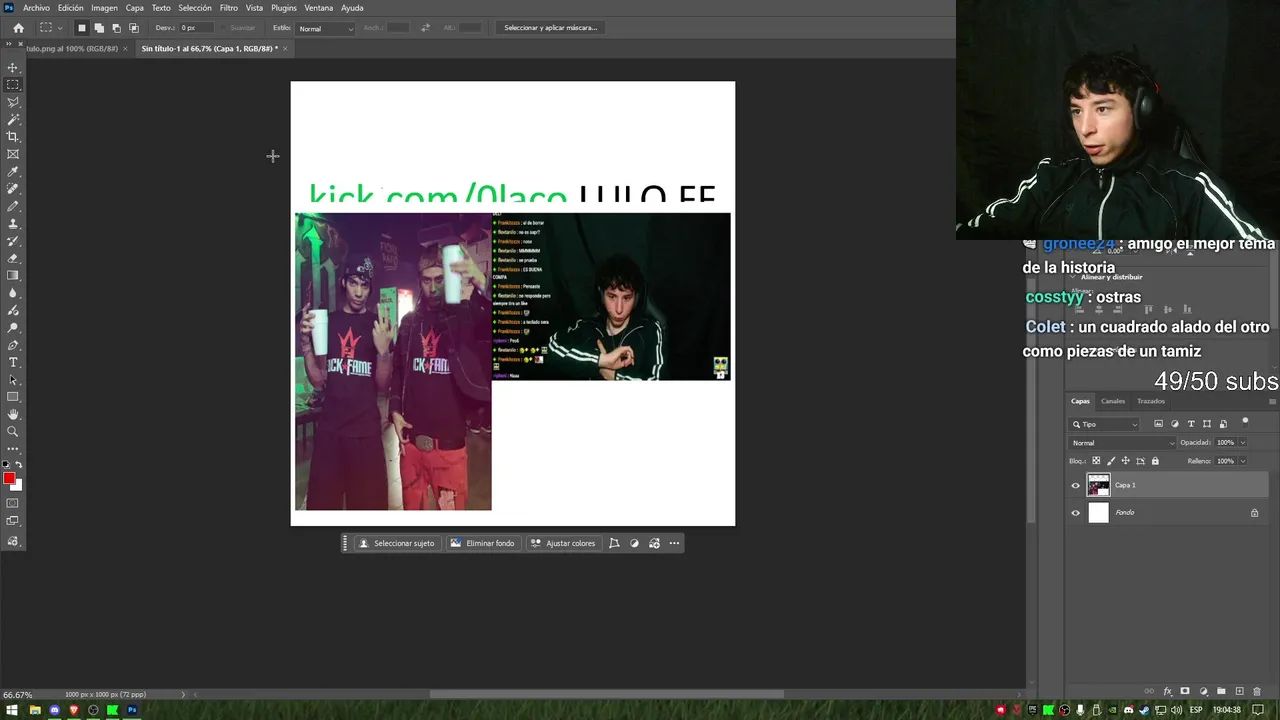Viewport: 1280px width, 720px height.
Task: Select the Path Selection tool
Action: point(13,380)
